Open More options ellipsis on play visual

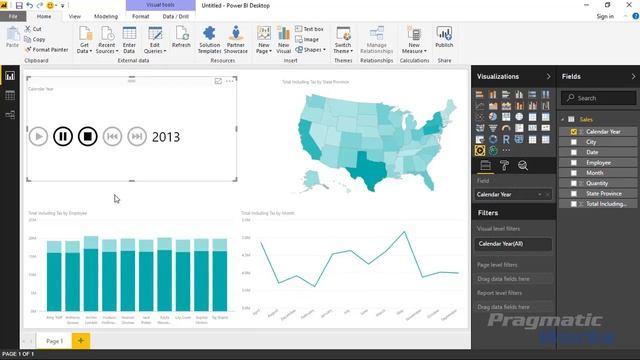tap(229, 81)
